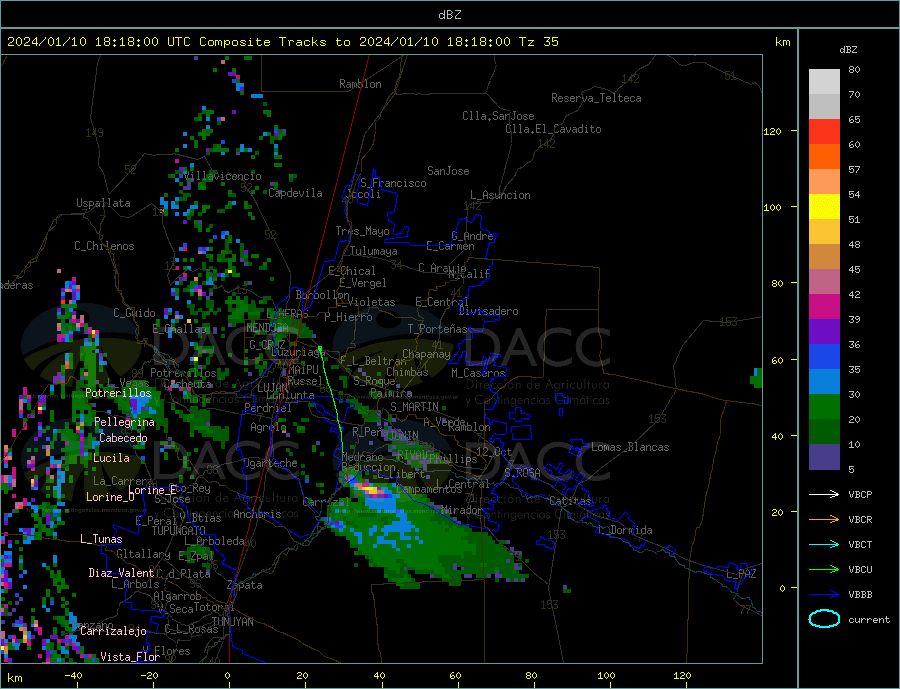The height and width of the screenshot is (689, 900).
Task: Select the light blue 35–30 dBZ band
Action: pyautogui.click(x=824, y=382)
